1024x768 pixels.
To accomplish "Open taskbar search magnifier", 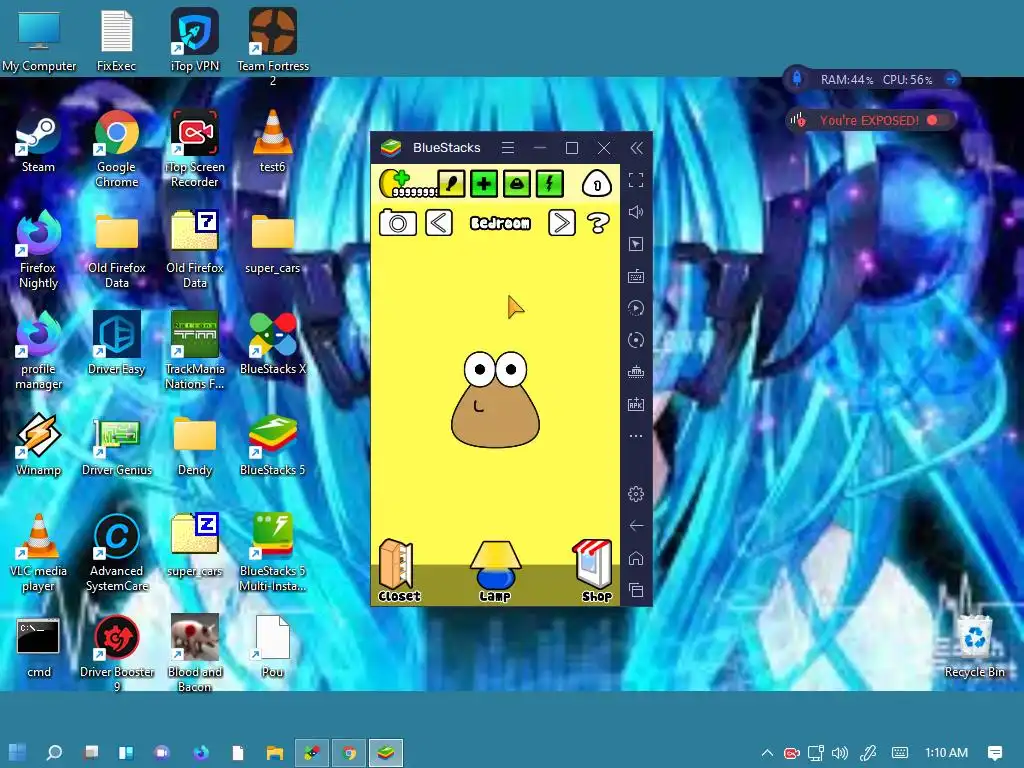I will 54,752.
